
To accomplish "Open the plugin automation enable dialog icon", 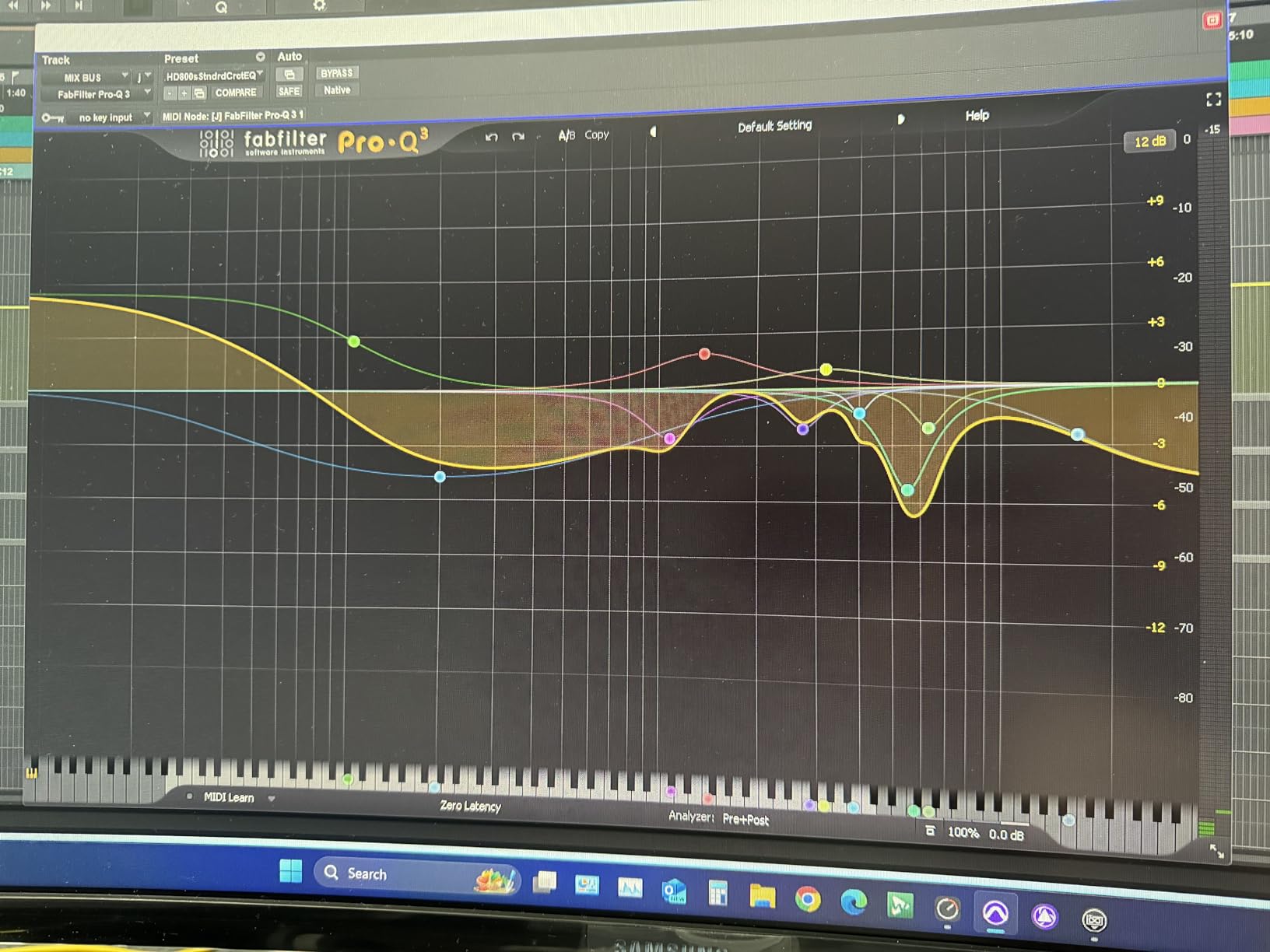I will pyautogui.click(x=289, y=74).
